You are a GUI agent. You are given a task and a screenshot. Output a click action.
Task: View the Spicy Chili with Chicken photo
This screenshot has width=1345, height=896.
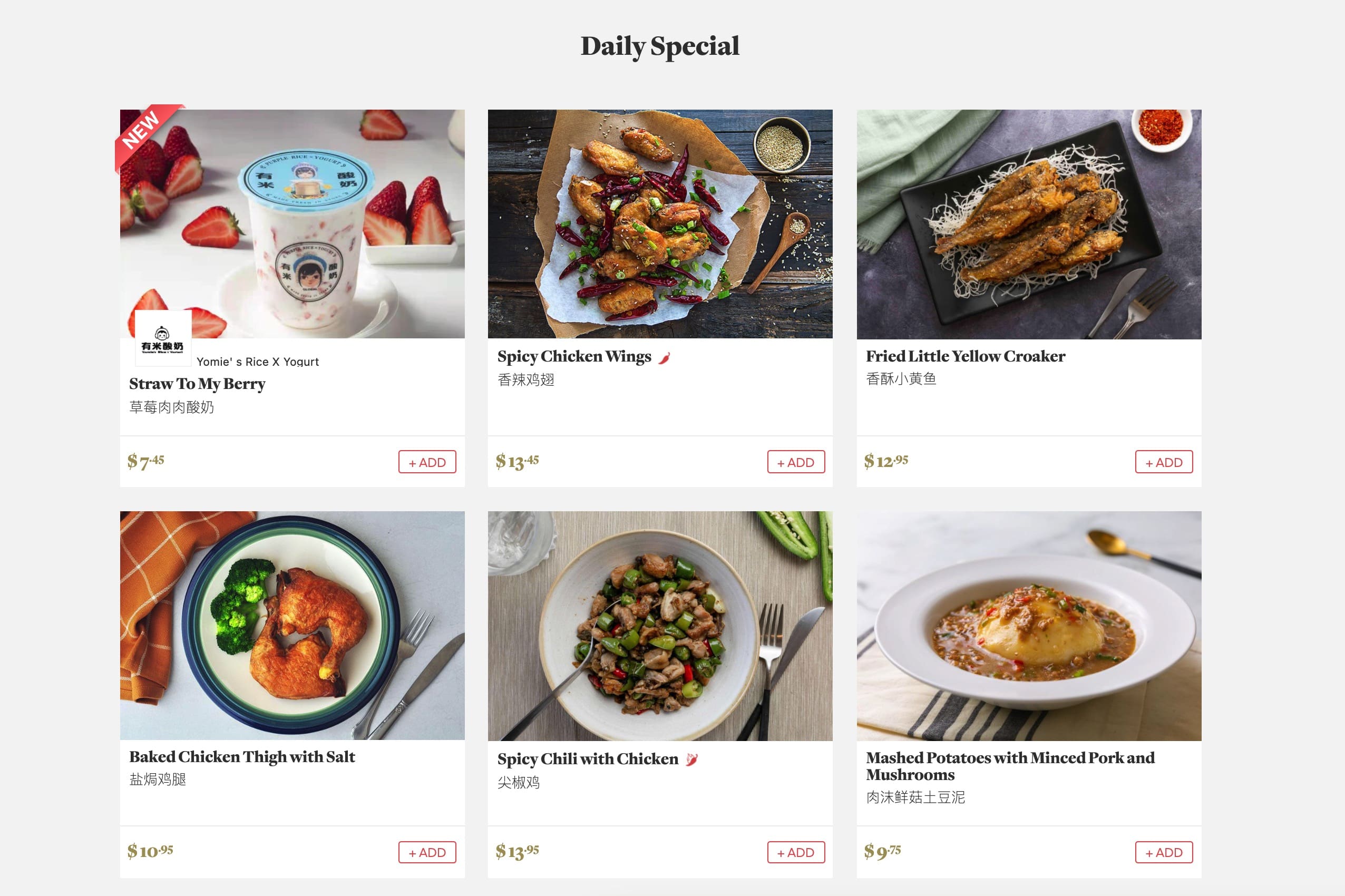[660, 626]
